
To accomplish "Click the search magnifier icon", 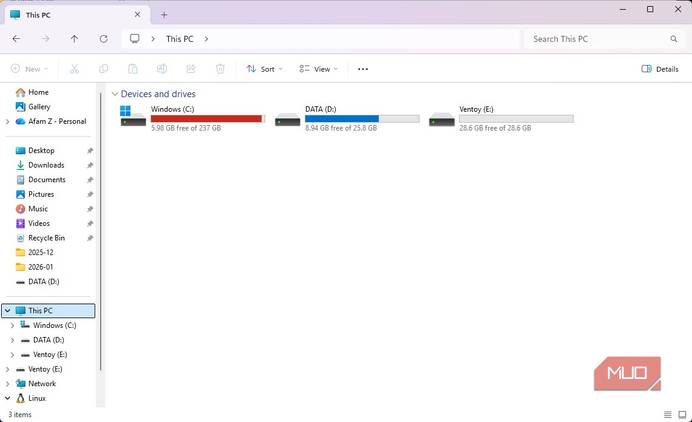I will point(673,39).
